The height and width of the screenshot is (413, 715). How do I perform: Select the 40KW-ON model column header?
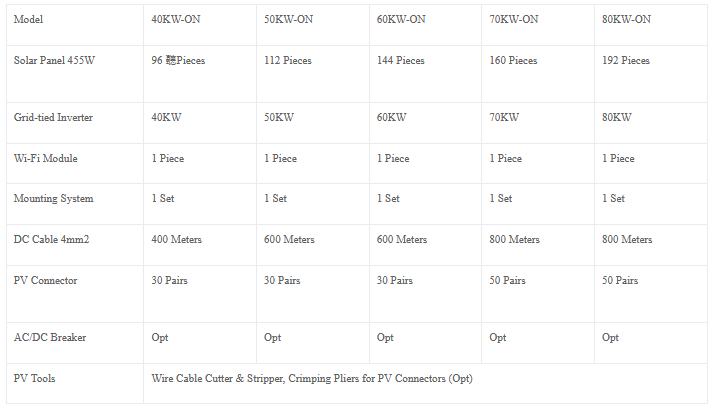176,20
